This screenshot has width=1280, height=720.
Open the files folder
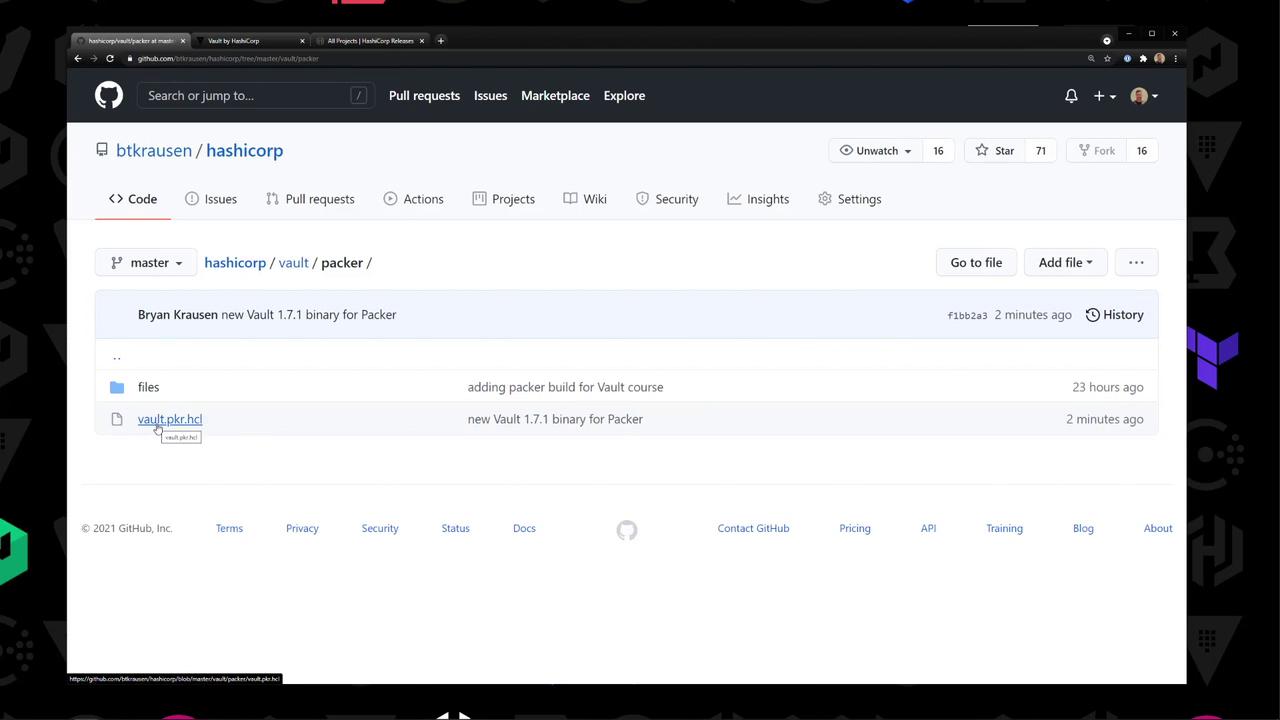pyautogui.click(x=148, y=387)
